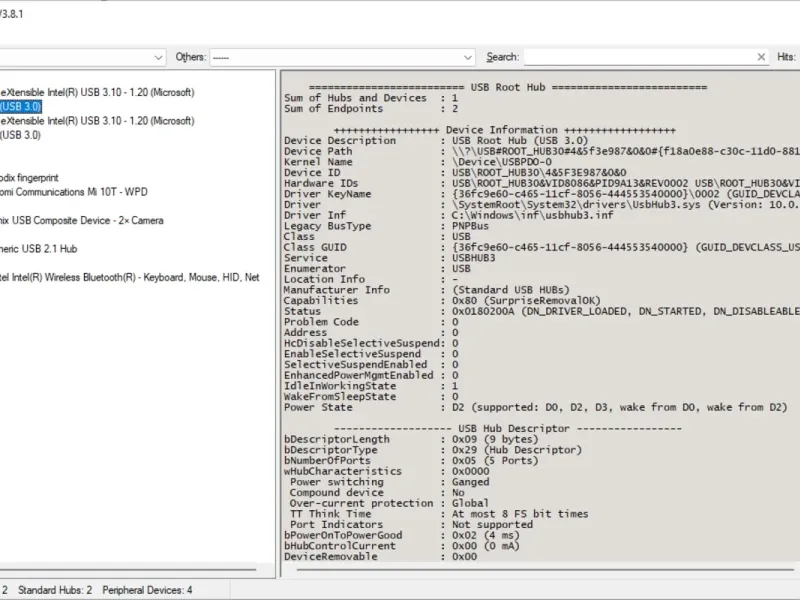Viewport: 800px width, 600px height.
Task: Click the 'bDescriptorType' Hub Descriptor line
Action: pyautogui.click(x=433, y=451)
